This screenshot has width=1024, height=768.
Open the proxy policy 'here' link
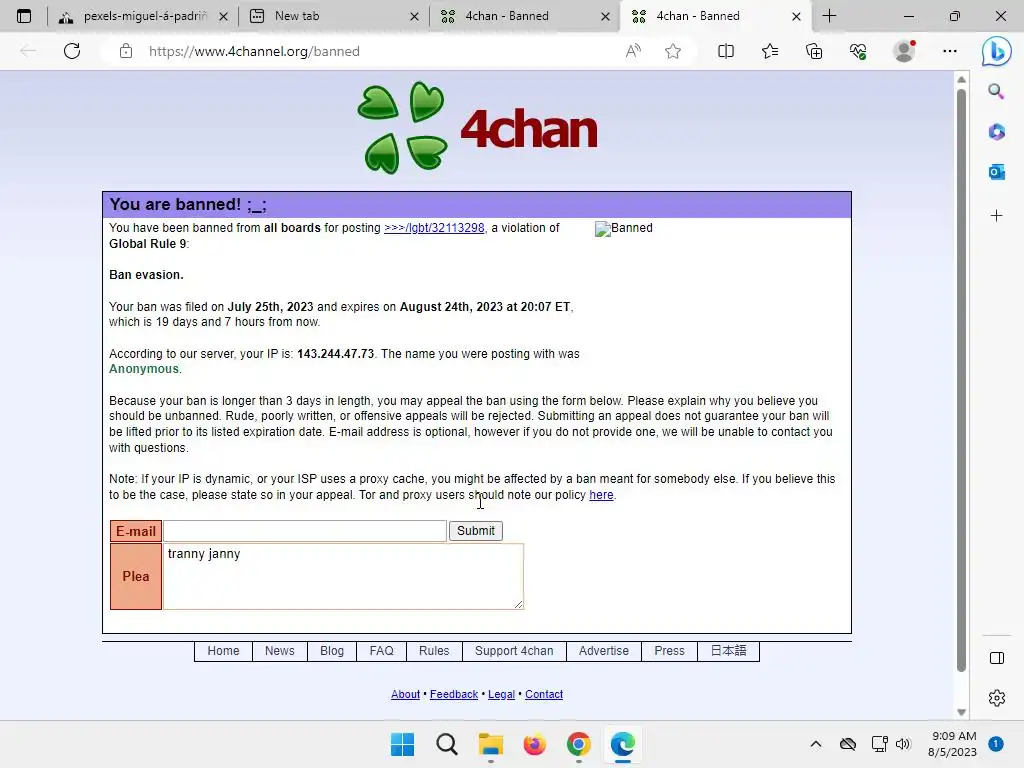tap(601, 495)
